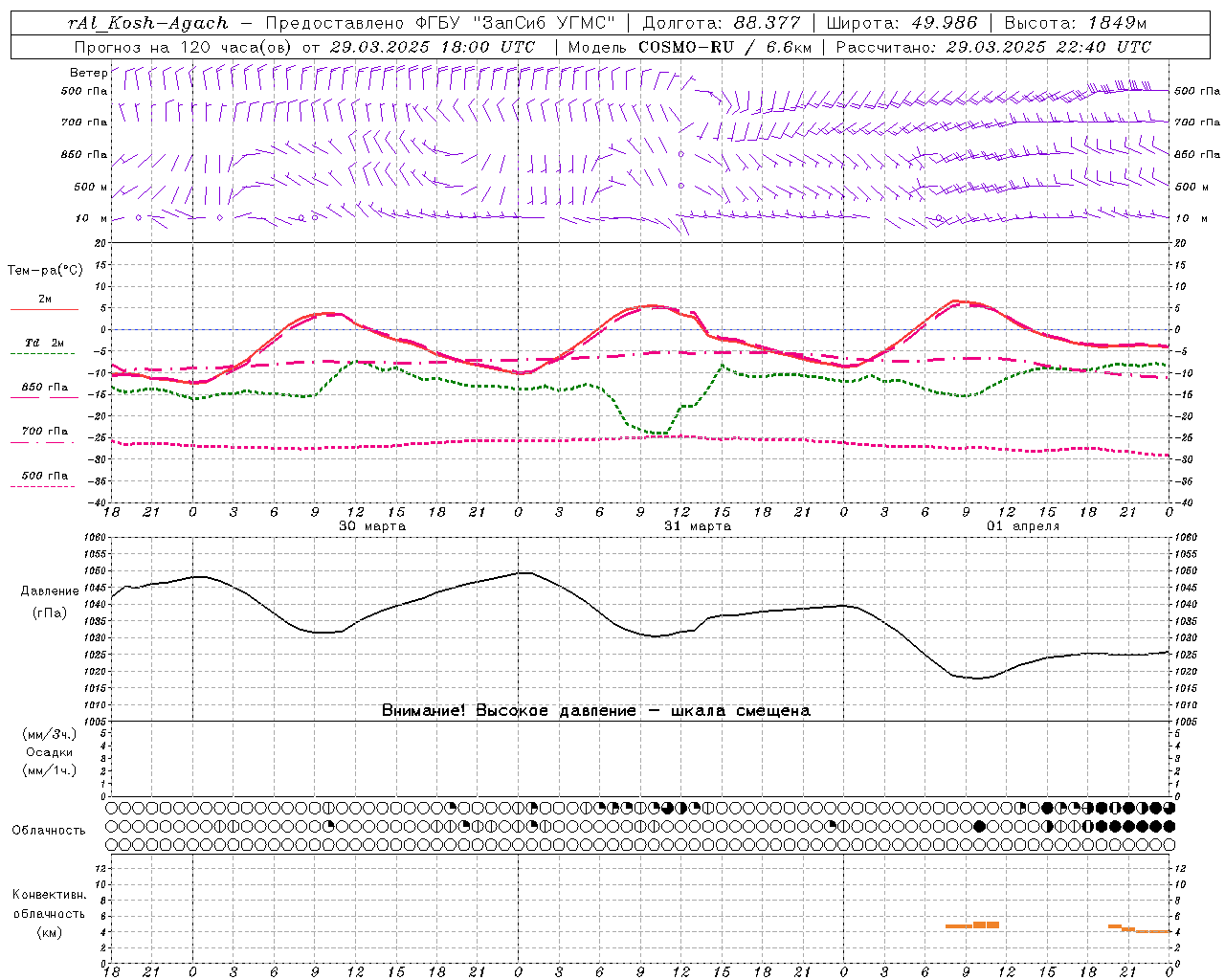1225x980 pixels.
Task: Click the 31 марта date label
Action: [698, 526]
